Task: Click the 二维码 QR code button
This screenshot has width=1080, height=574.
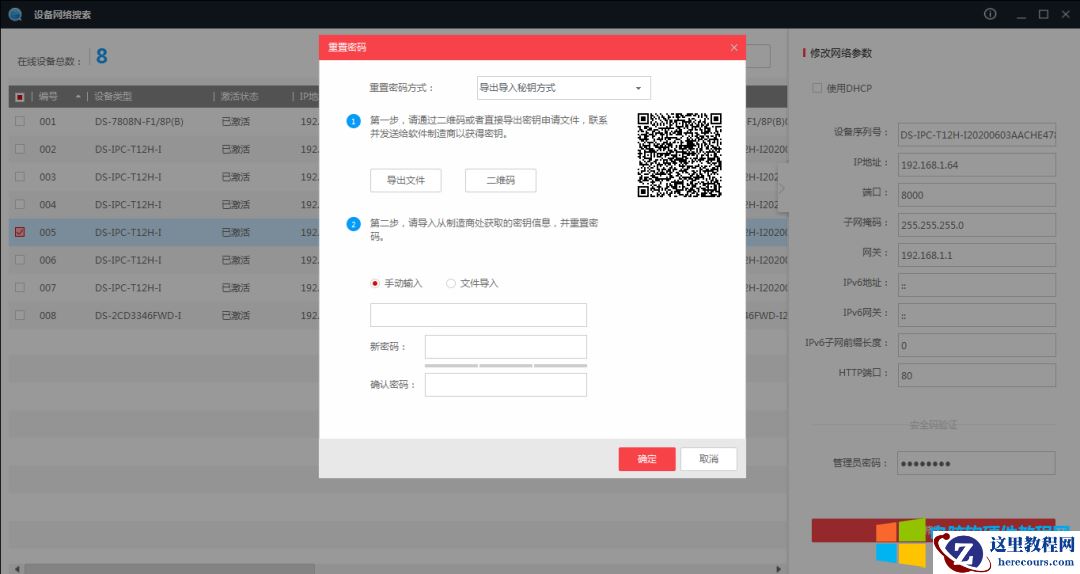Action: point(501,181)
